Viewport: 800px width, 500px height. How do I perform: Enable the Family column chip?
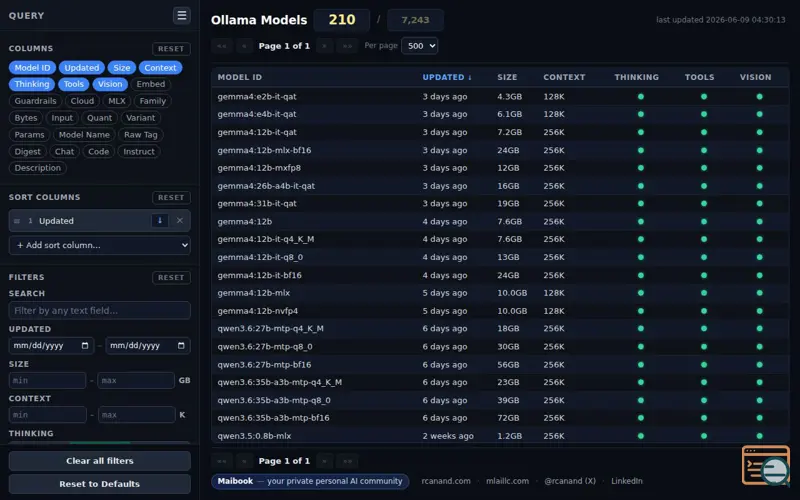coord(153,101)
